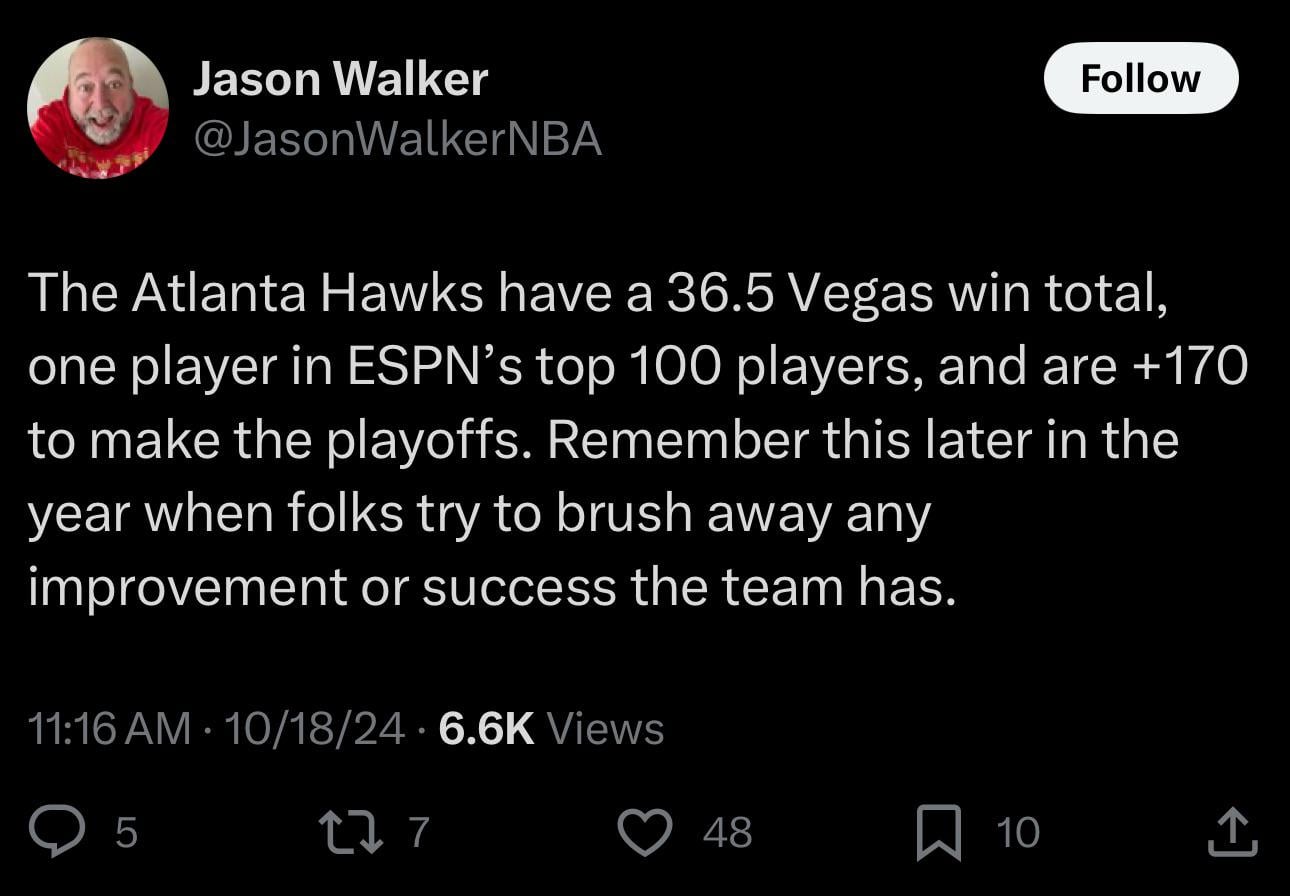Click the 11:16 AM timestamp
The width and height of the screenshot is (1290, 896).
tap(109, 729)
